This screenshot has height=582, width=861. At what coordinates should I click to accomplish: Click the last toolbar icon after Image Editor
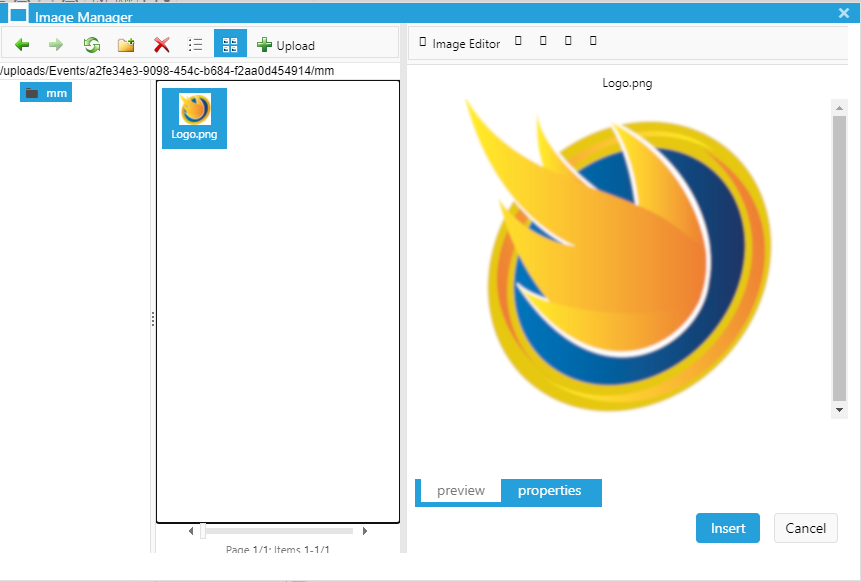click(x=593, y=41)
